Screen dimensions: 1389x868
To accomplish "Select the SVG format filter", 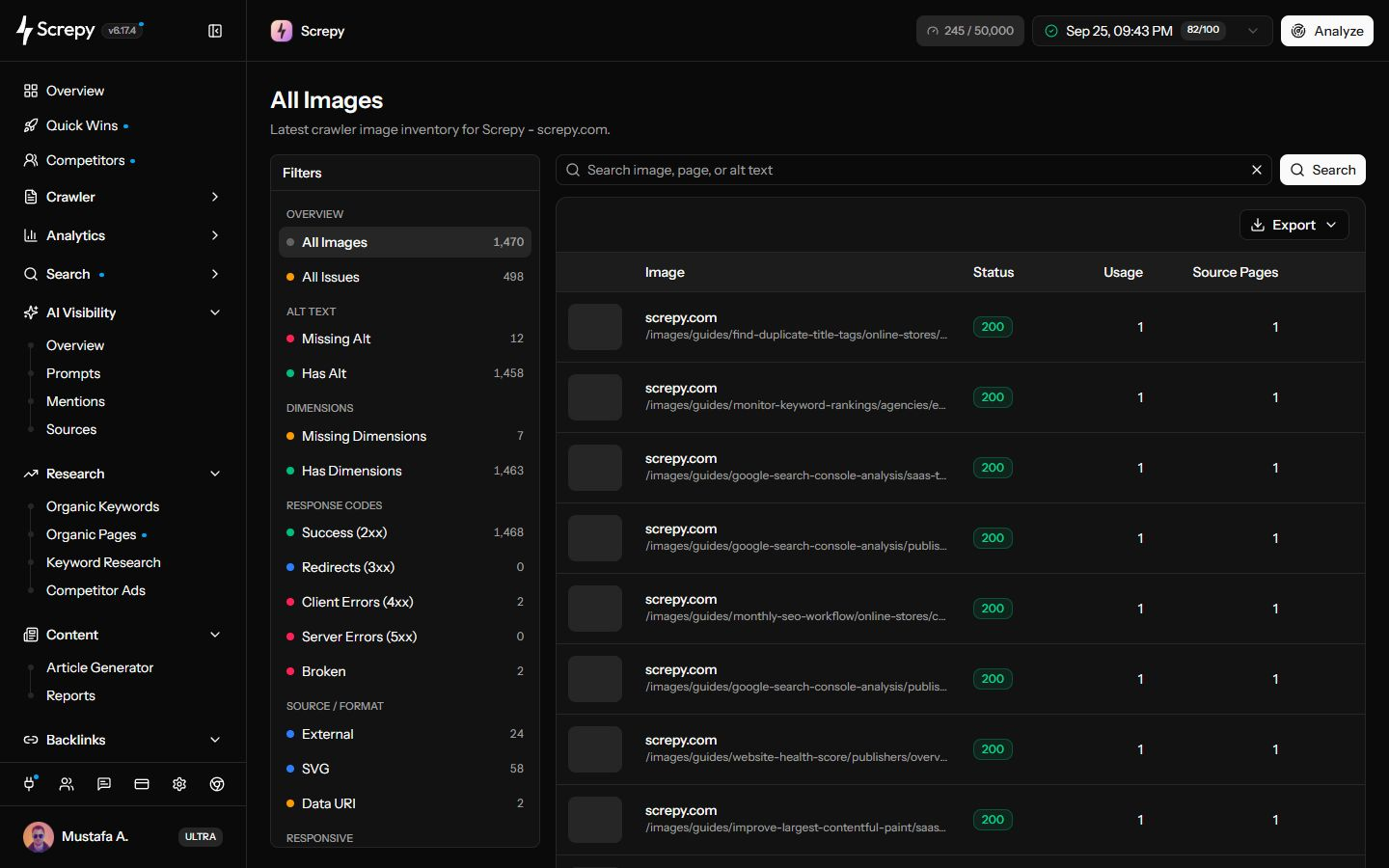I will point(405,769).
